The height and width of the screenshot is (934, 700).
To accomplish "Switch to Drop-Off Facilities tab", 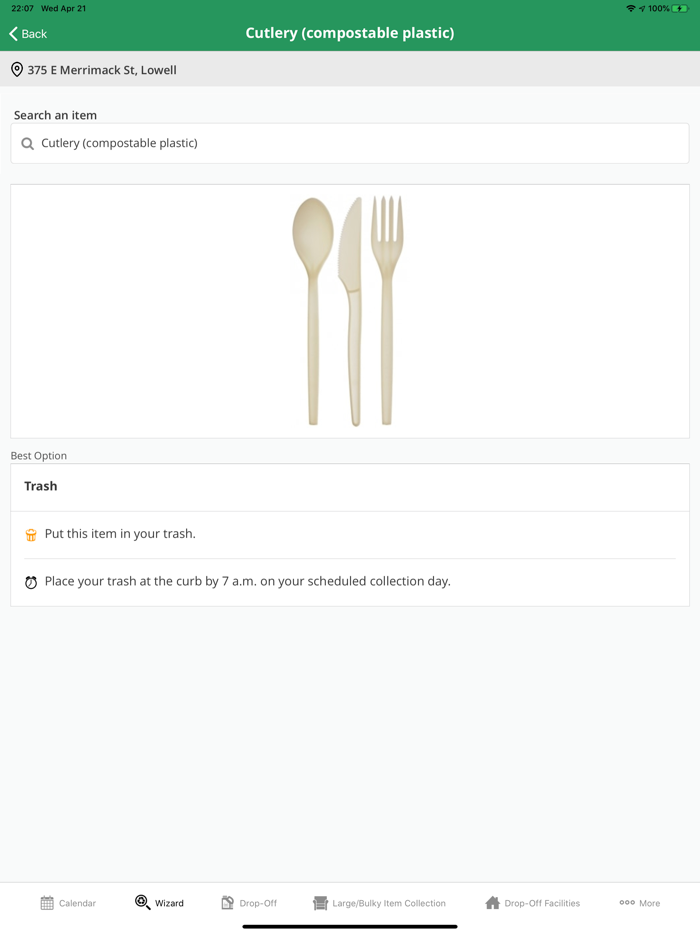I will (x=532, y=903).
